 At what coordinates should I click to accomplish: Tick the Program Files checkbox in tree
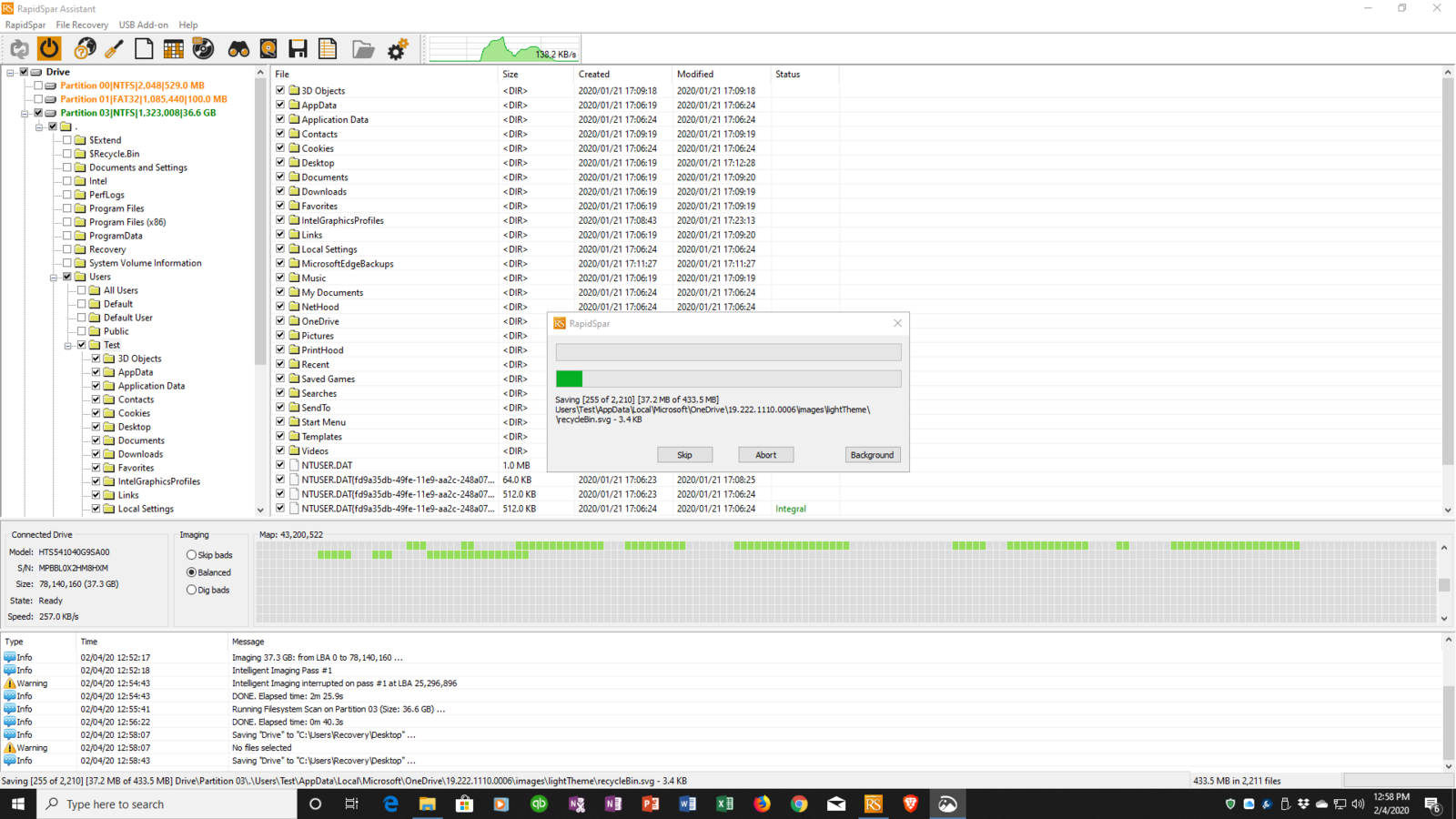[67, 208]
